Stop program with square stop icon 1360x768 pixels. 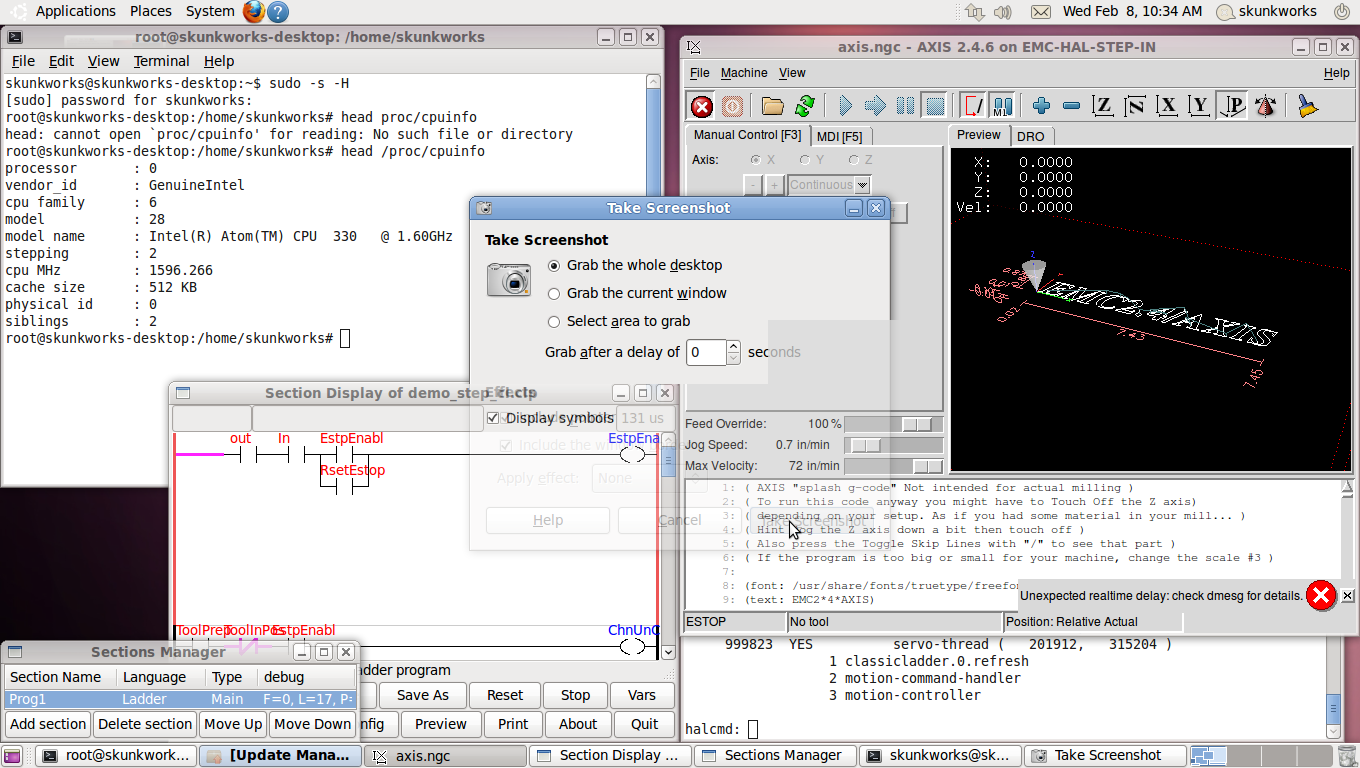click(x=934, y=106)
